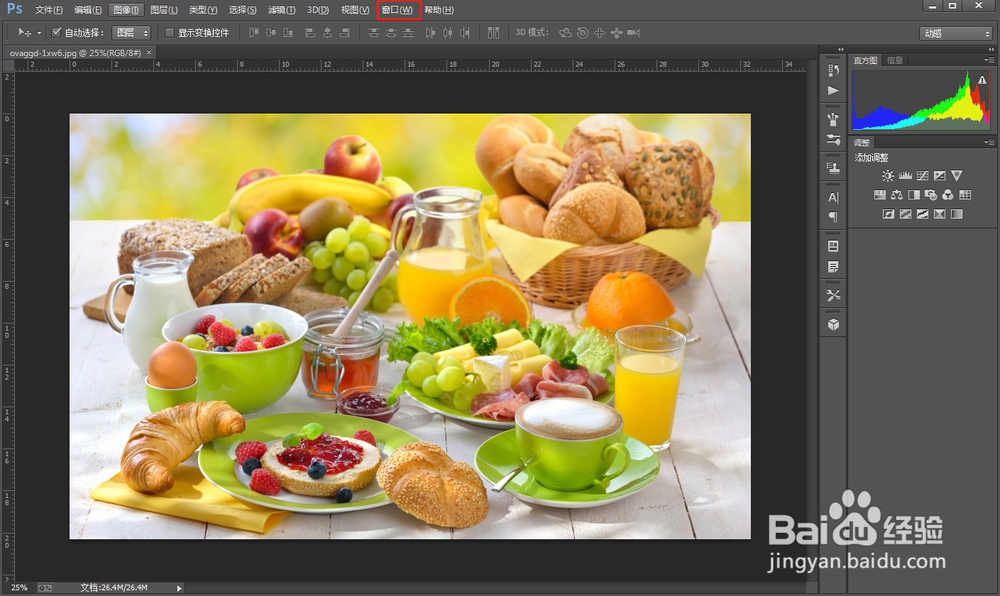Add a Photo Filter adjustment
This screenshot has height=596, width=1000.
coord(931,194)
